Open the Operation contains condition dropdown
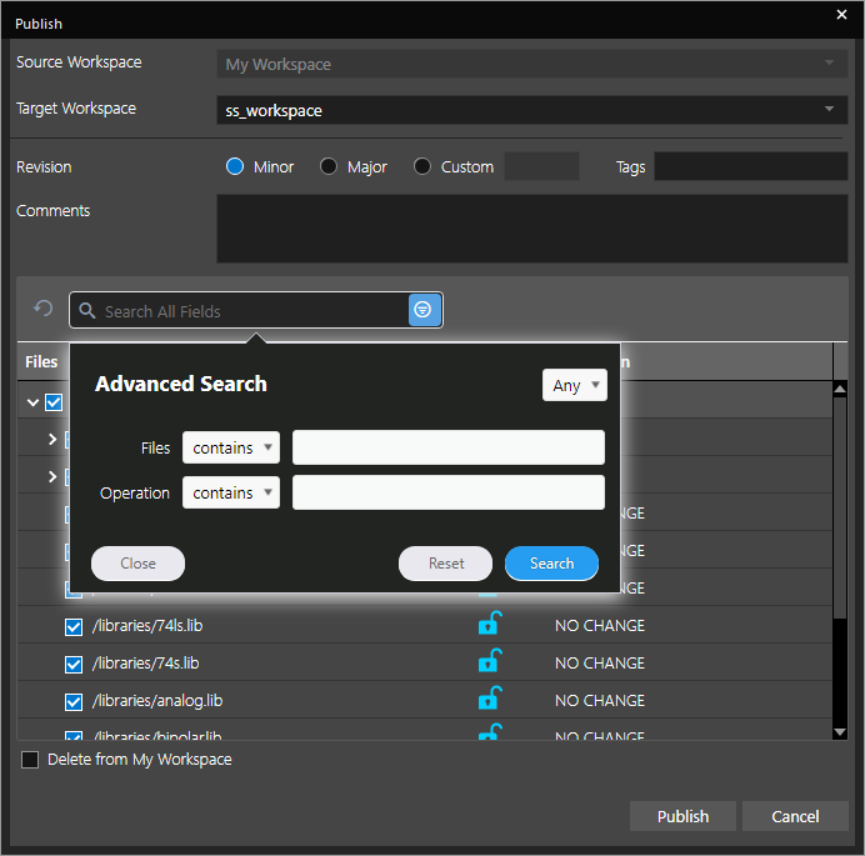Viewport: 865px width, 856px height. 231,493
